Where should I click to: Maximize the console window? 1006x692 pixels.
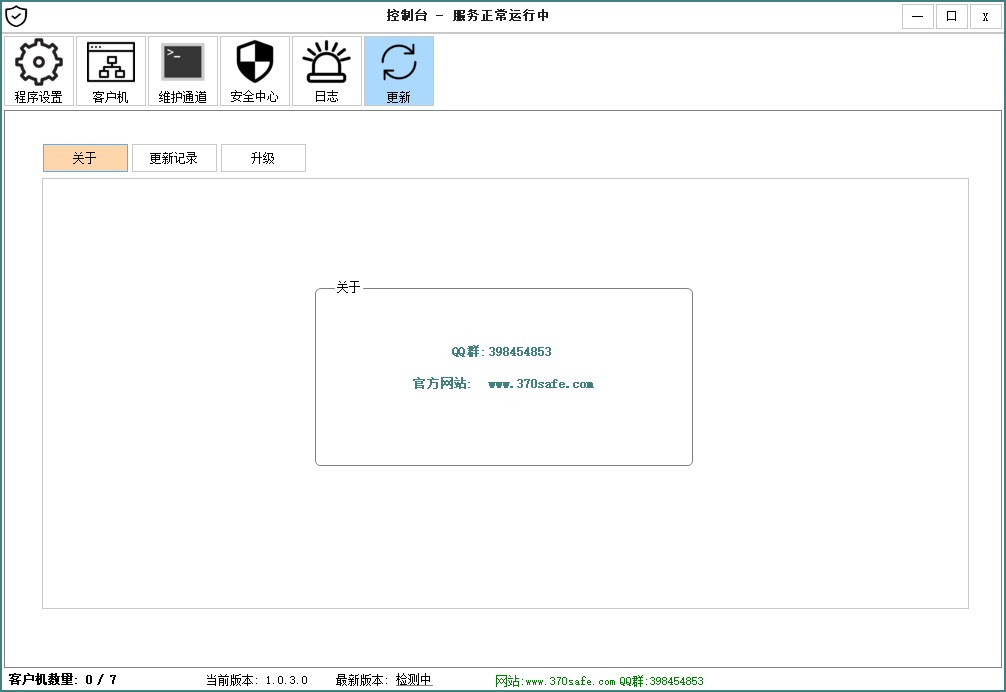coord(951,17)
